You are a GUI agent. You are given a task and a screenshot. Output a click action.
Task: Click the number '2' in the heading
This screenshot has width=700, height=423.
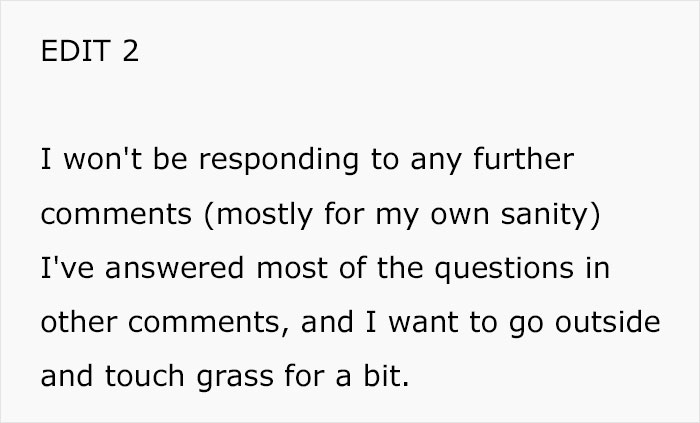point(130,52)
